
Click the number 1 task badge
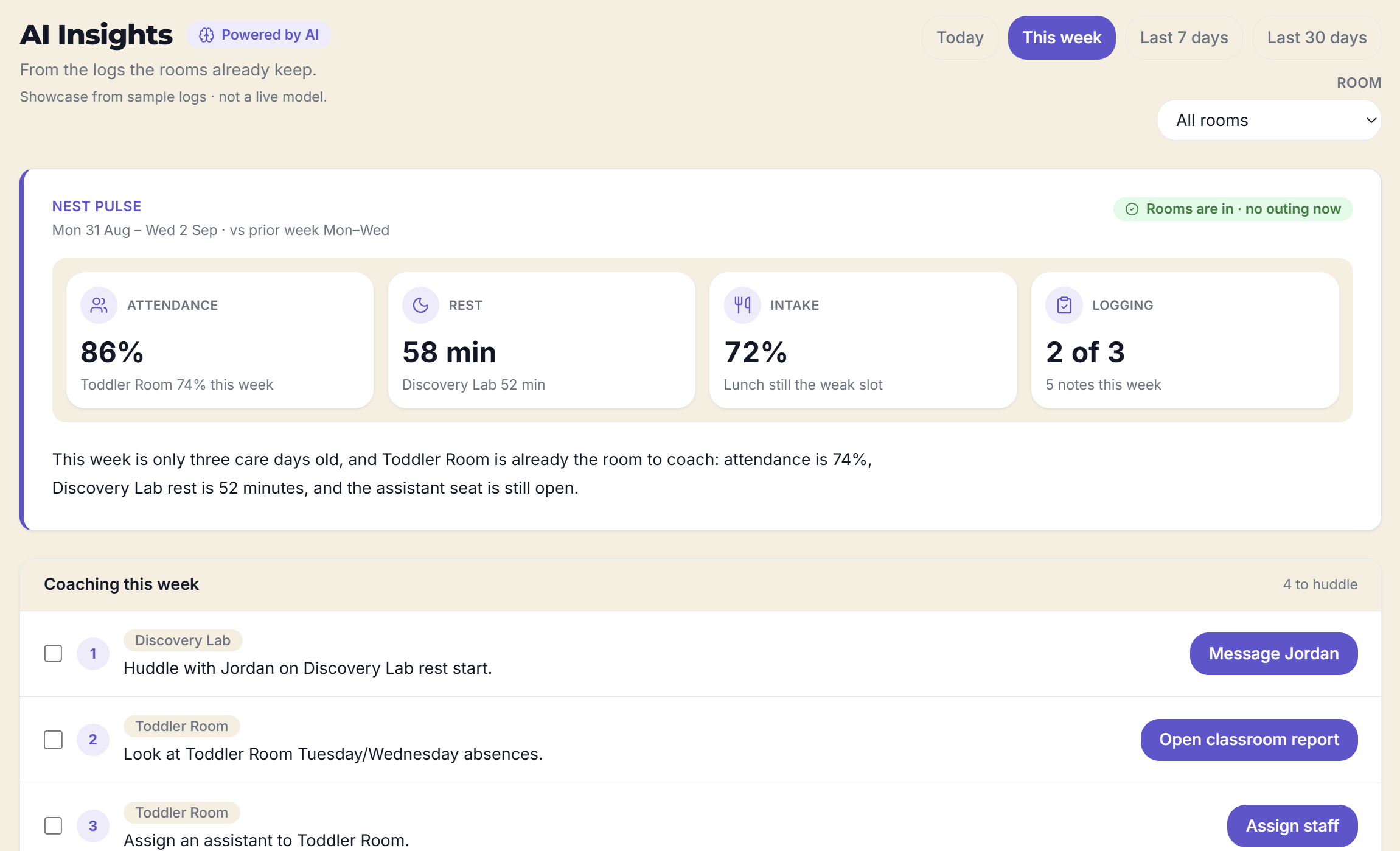click(93, 654)
